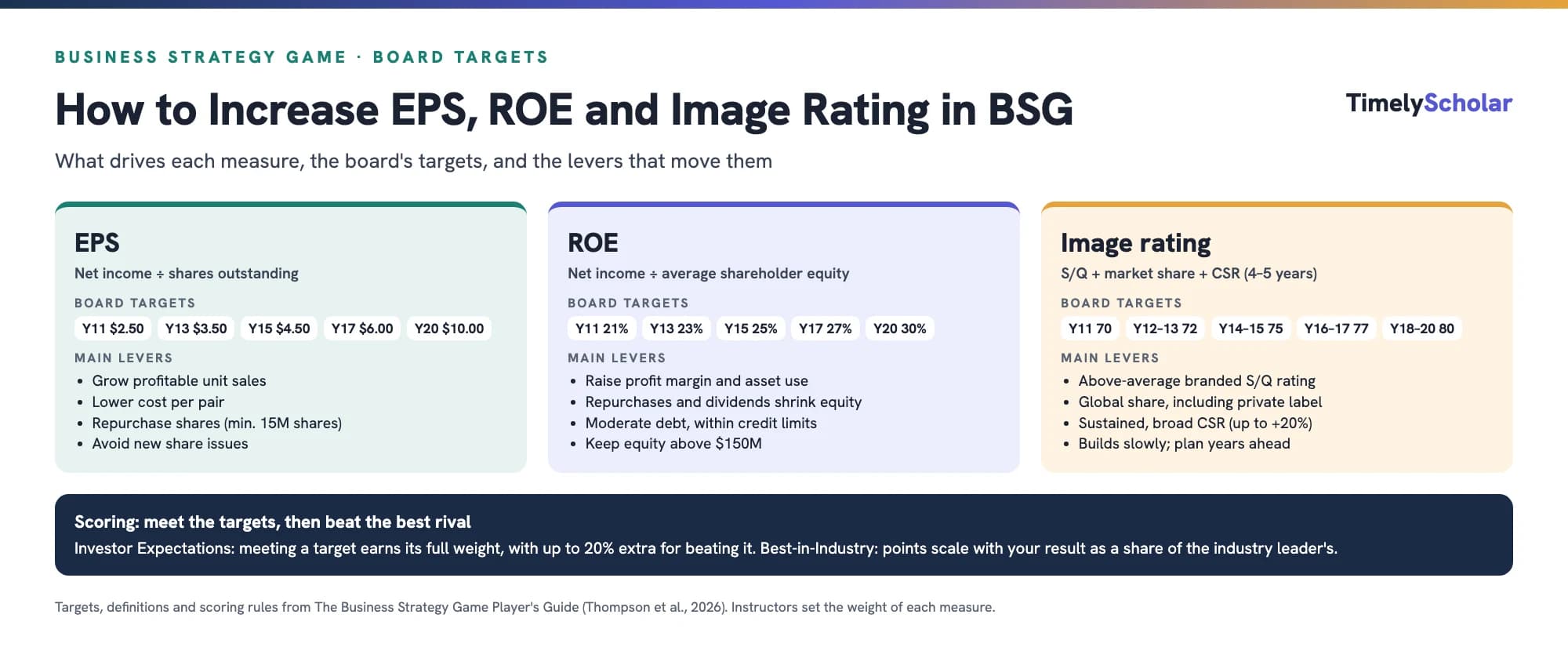Click the TimelyScholar logo

point(1428,103)
